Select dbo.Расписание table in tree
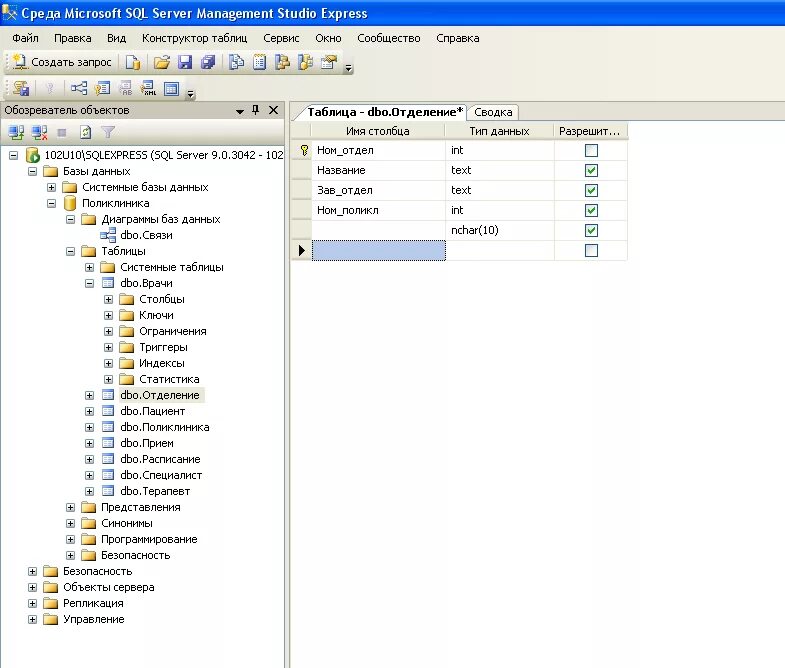This screenshot has height=668, width=785. point(160,459)
